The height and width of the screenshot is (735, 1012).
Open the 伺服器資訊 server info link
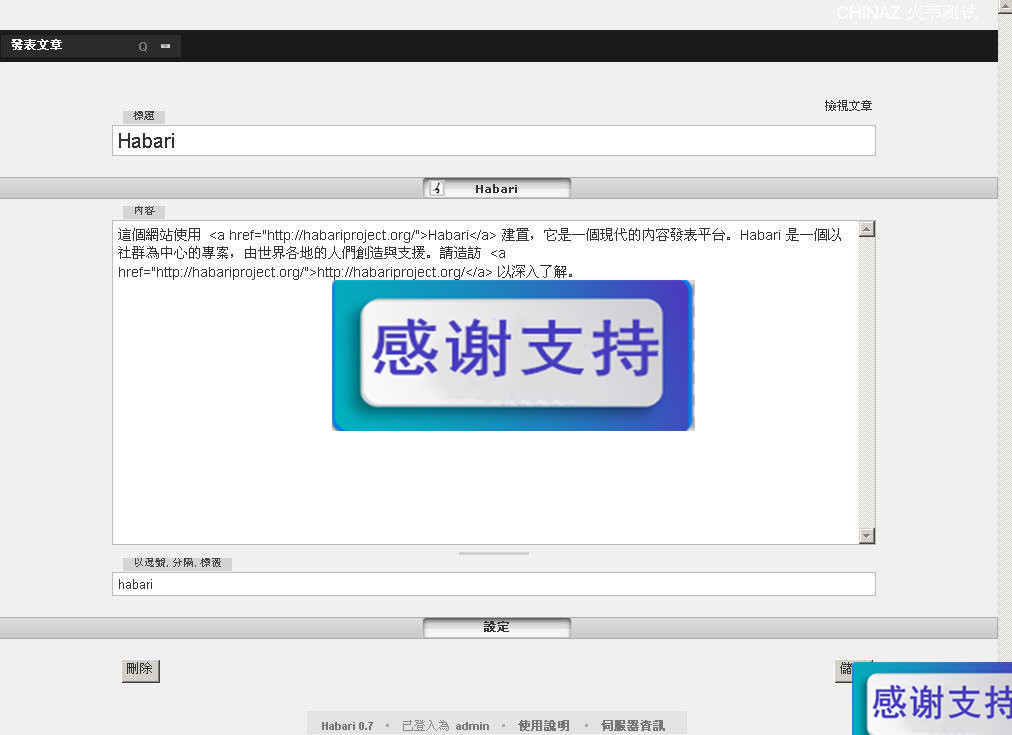pyautogui.click(x=632, y=726)
